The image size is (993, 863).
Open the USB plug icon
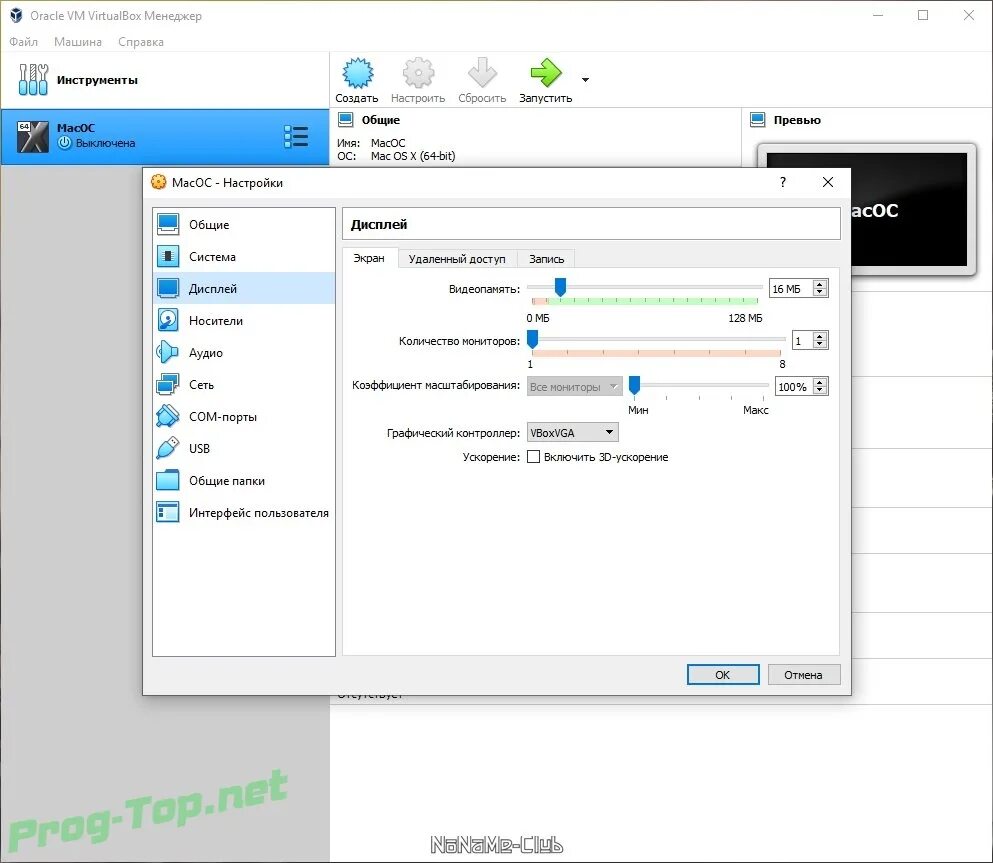(168, 448)
